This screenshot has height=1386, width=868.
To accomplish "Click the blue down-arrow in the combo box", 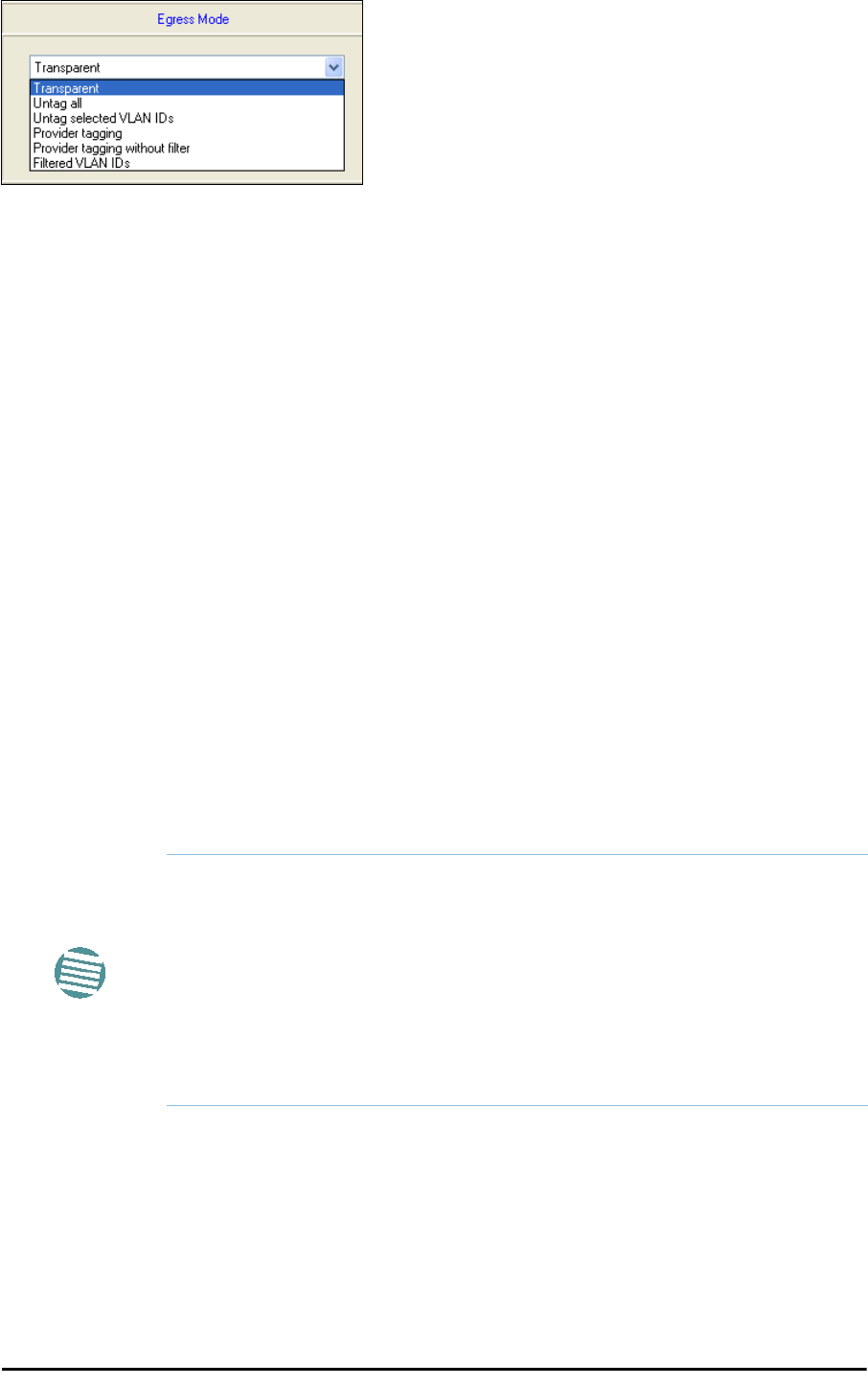I will (333, 67).
